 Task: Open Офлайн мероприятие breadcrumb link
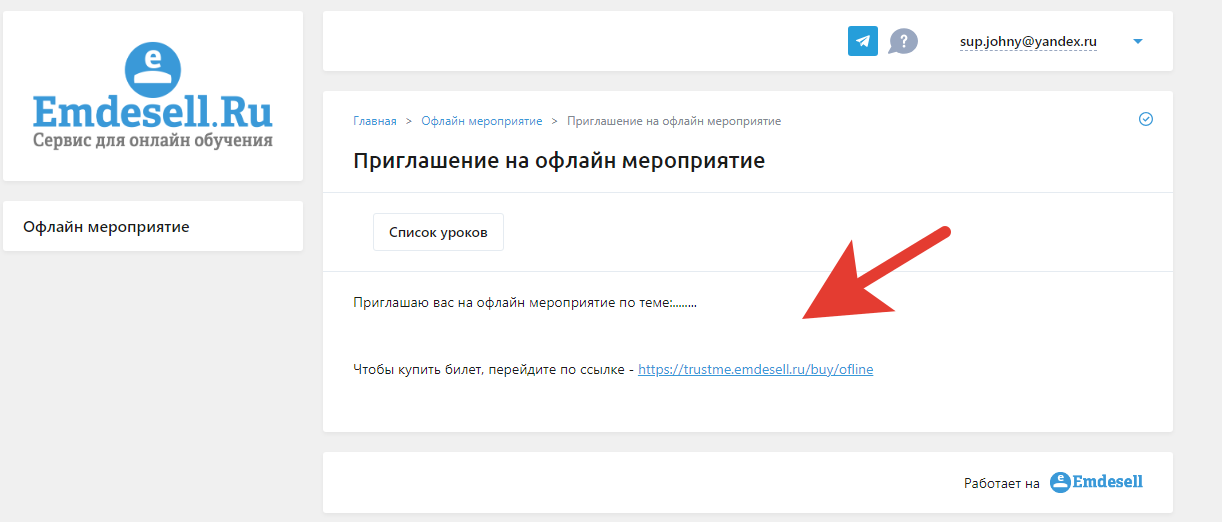[482, 121]
